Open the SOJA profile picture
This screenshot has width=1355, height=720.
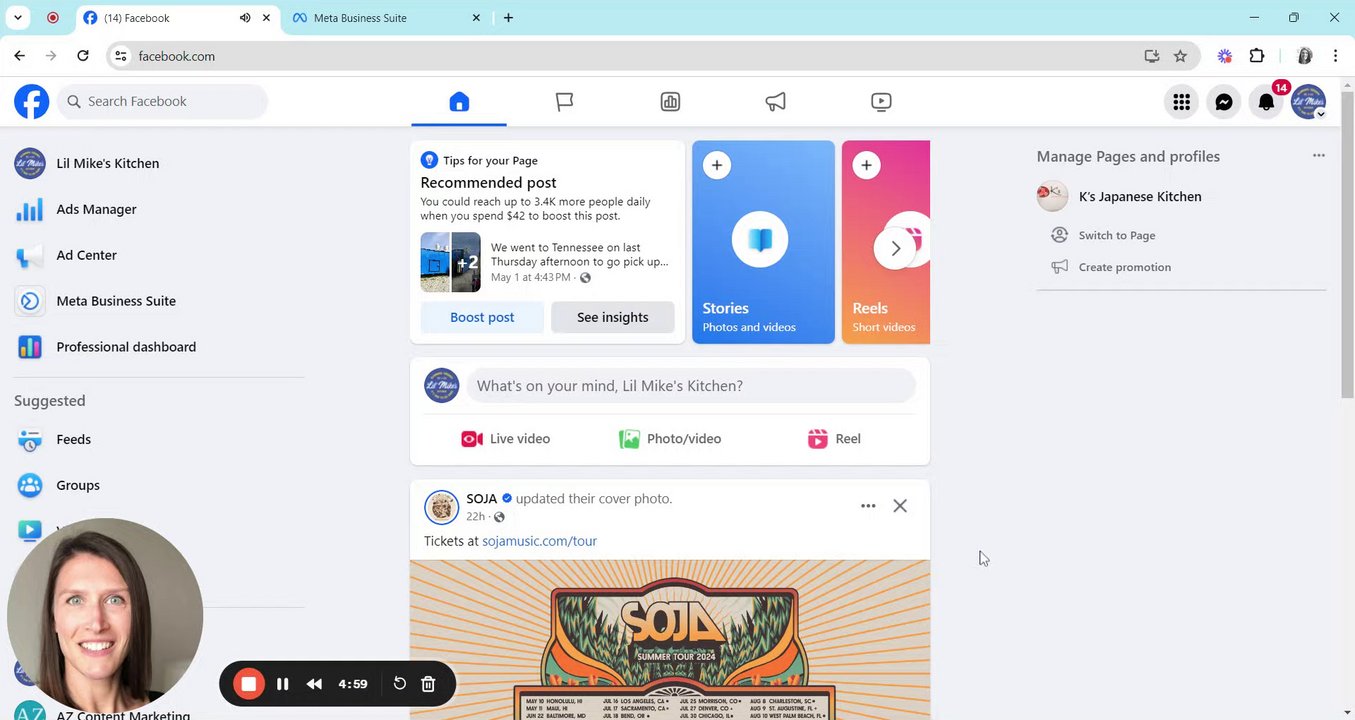coord(441,507)
